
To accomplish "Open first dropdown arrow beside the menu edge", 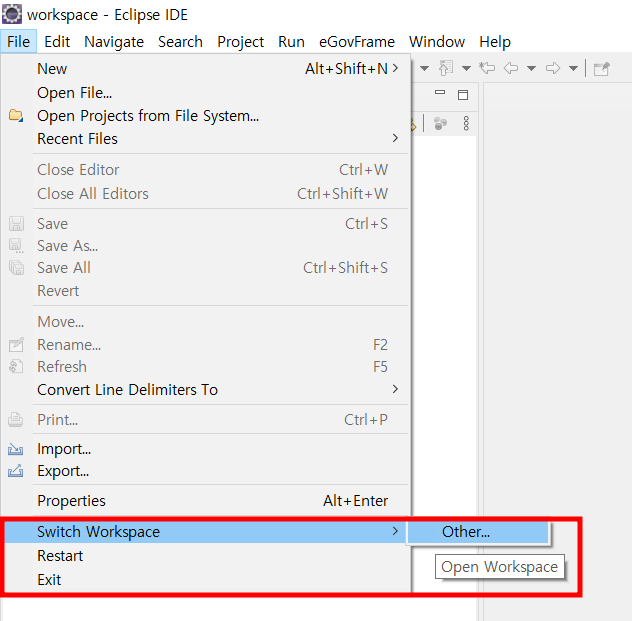I will click(424, 69).
